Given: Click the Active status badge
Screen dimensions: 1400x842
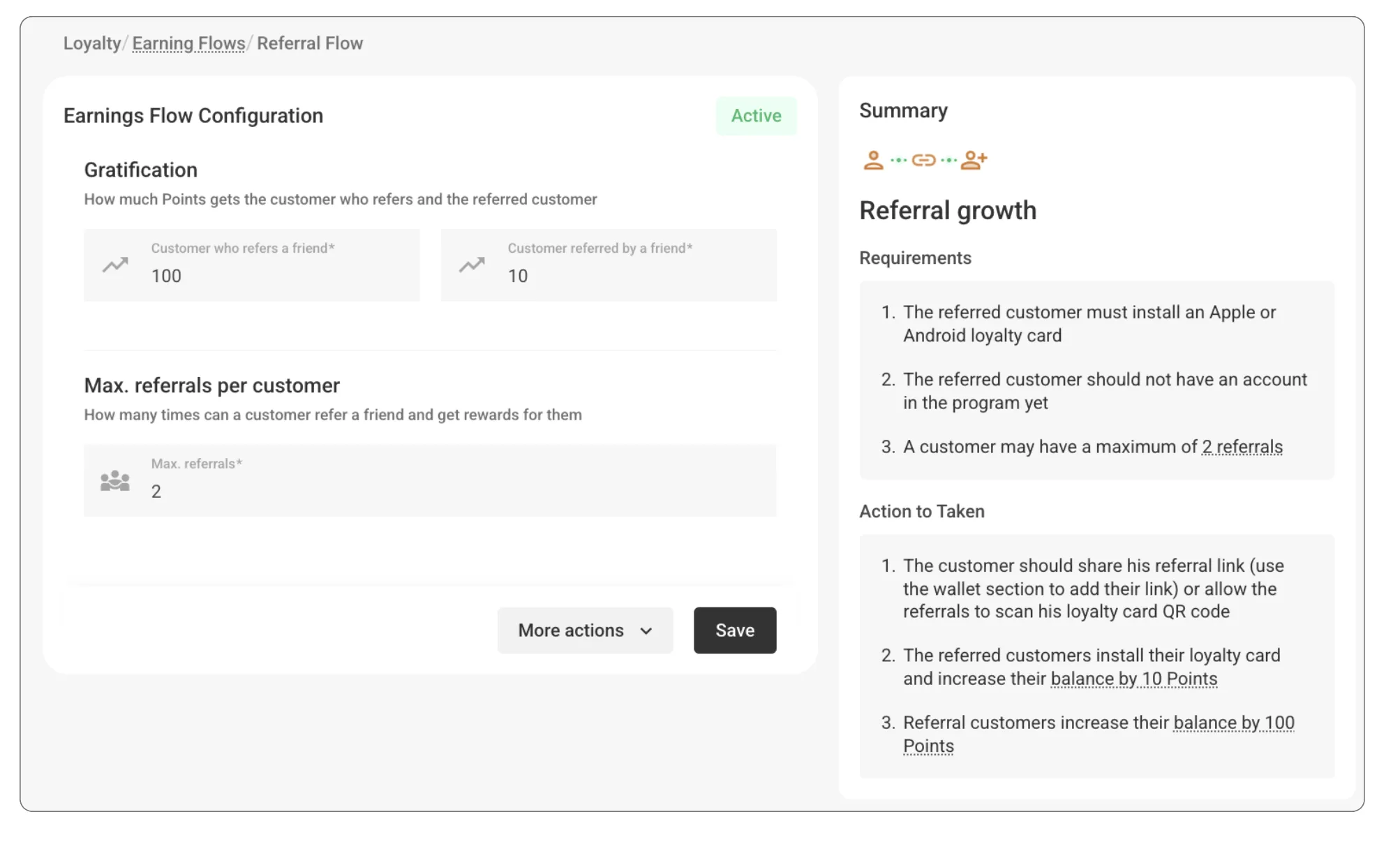Looking at the screenshot, I should tap(756, 116).
